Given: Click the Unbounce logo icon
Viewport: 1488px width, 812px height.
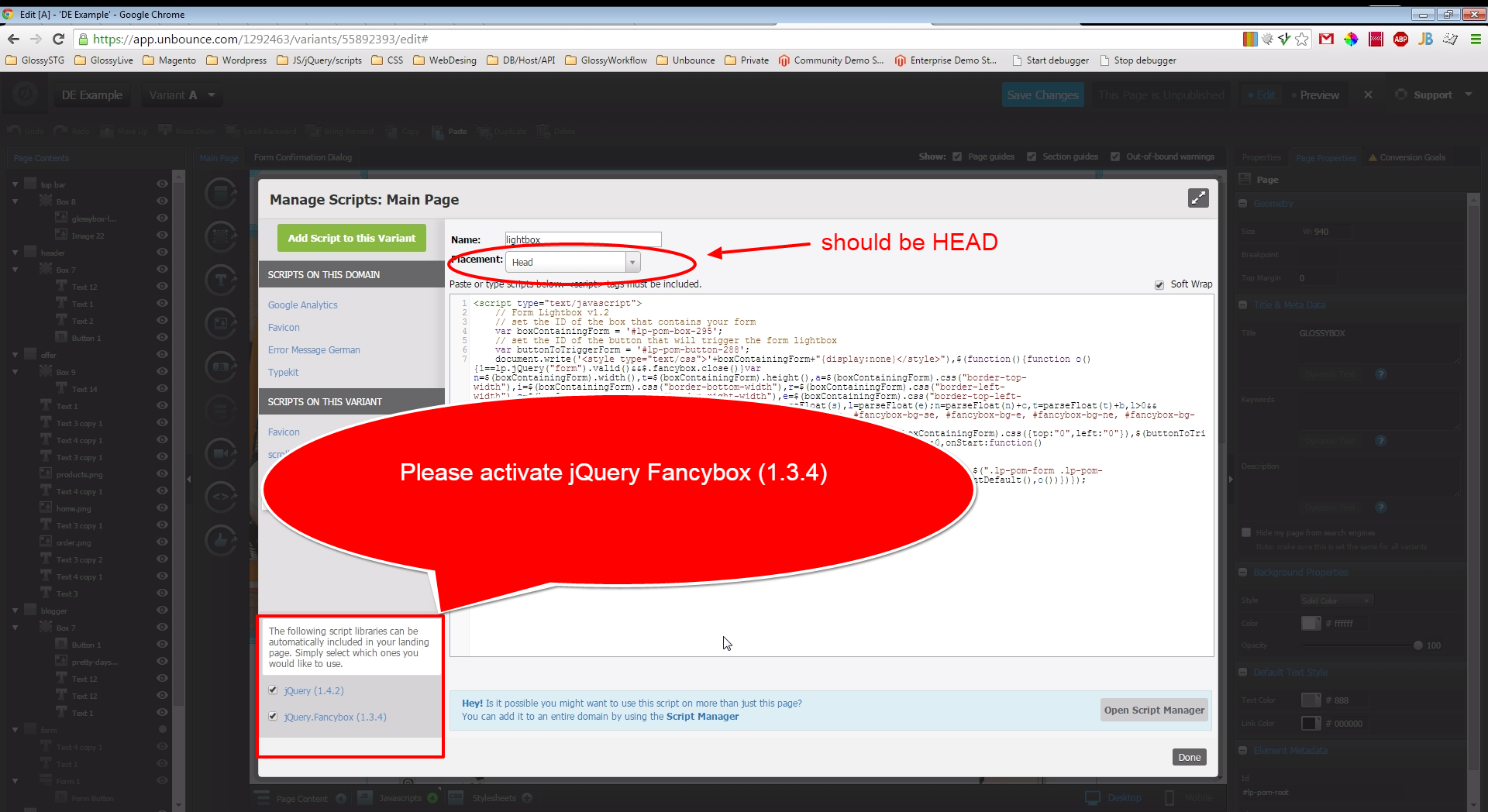Looking at the screenshot, I should [25, 95].
